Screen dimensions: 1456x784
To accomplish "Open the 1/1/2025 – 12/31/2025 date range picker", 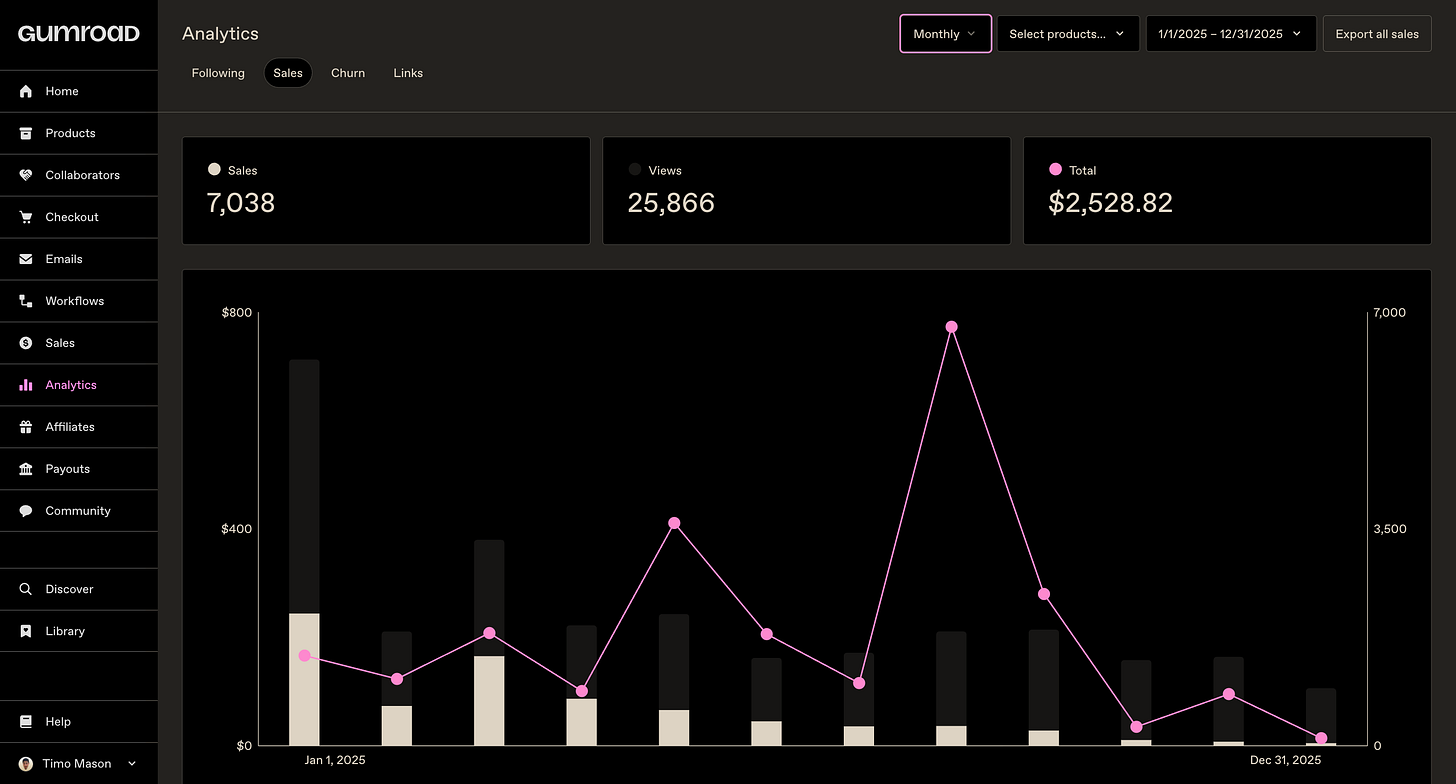I will (1231, 34).
